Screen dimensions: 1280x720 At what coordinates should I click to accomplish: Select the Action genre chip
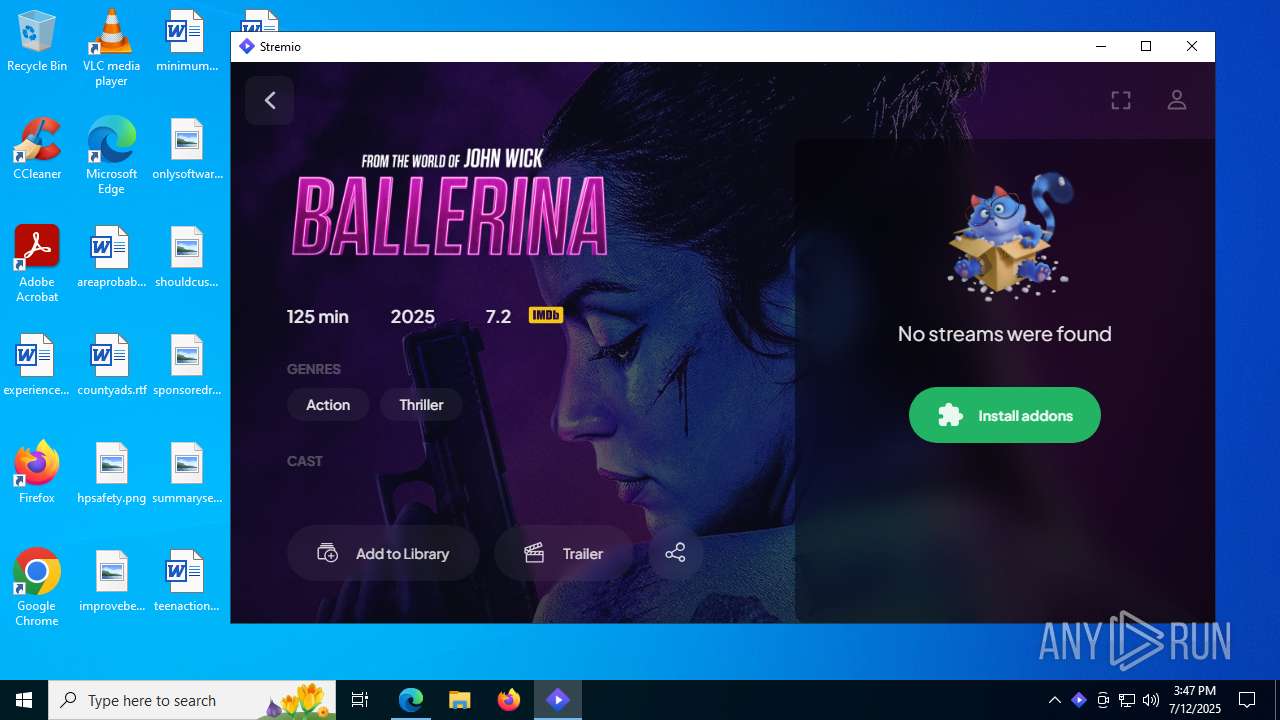coord(328,405)
